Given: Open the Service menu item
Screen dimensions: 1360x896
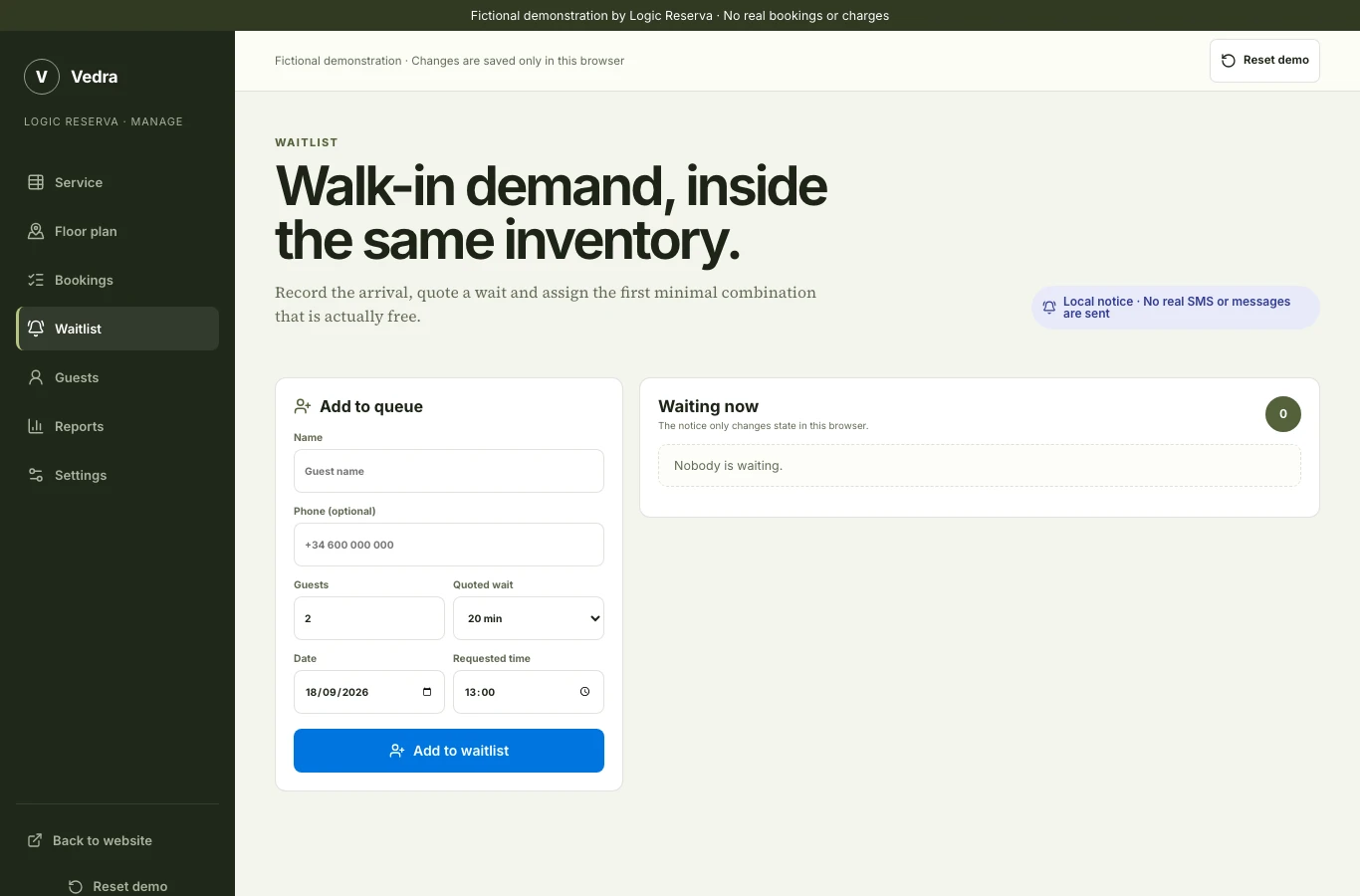Looking at the screenshot, I should click(x=117, y=182).
